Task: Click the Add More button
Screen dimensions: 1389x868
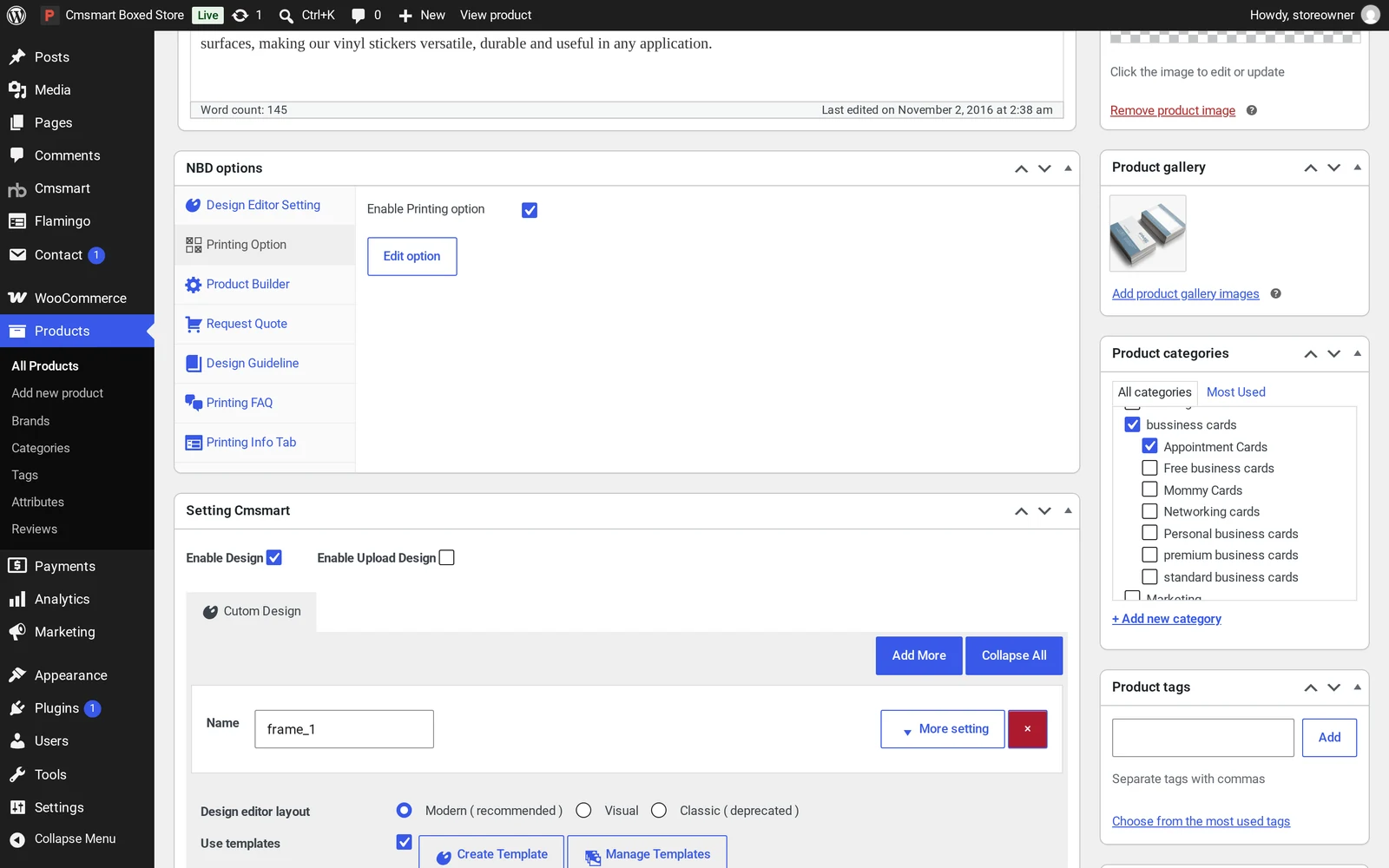Action: click(919, 656)
